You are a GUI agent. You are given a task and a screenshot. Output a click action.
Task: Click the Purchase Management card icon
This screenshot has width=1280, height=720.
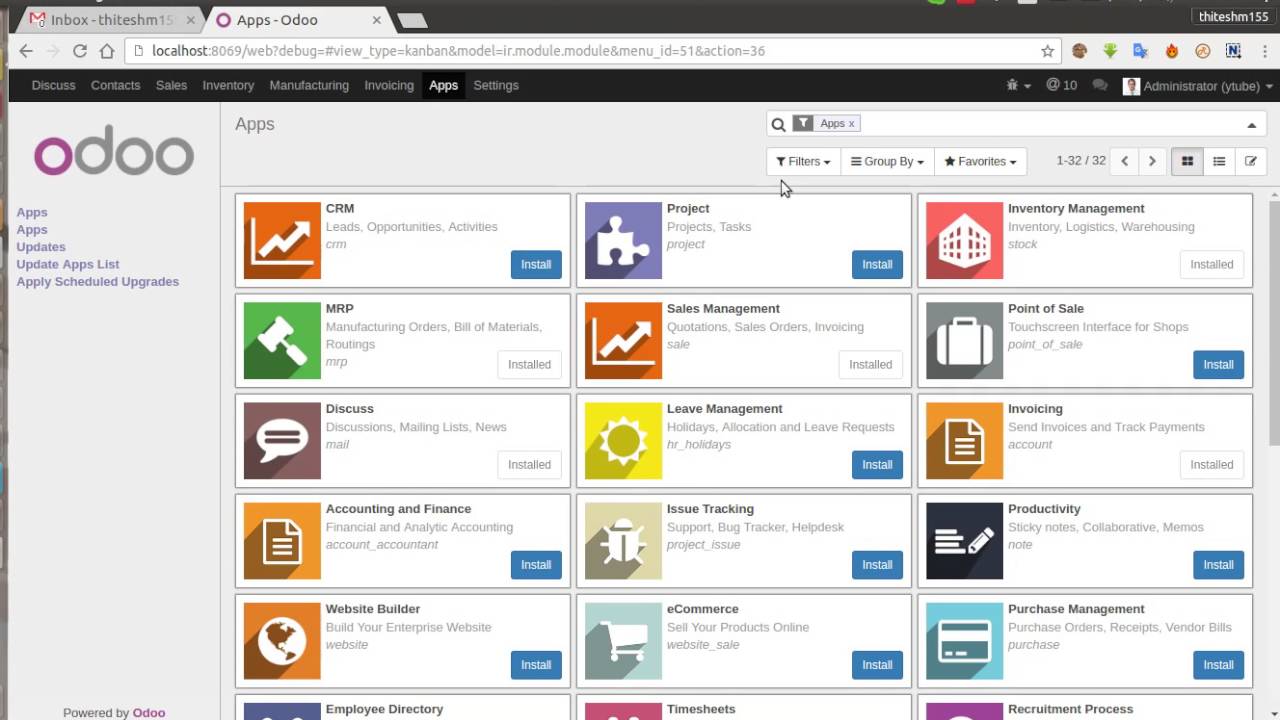coord(964,641)
